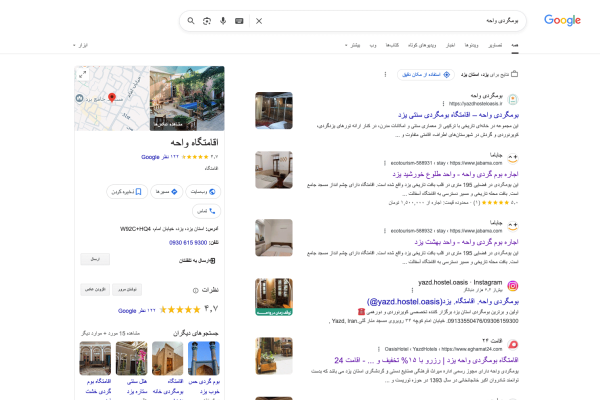This screenshot has width=600, height=400.
Task: Click the eghamat24 site favicon
Action: click(513, 344)
